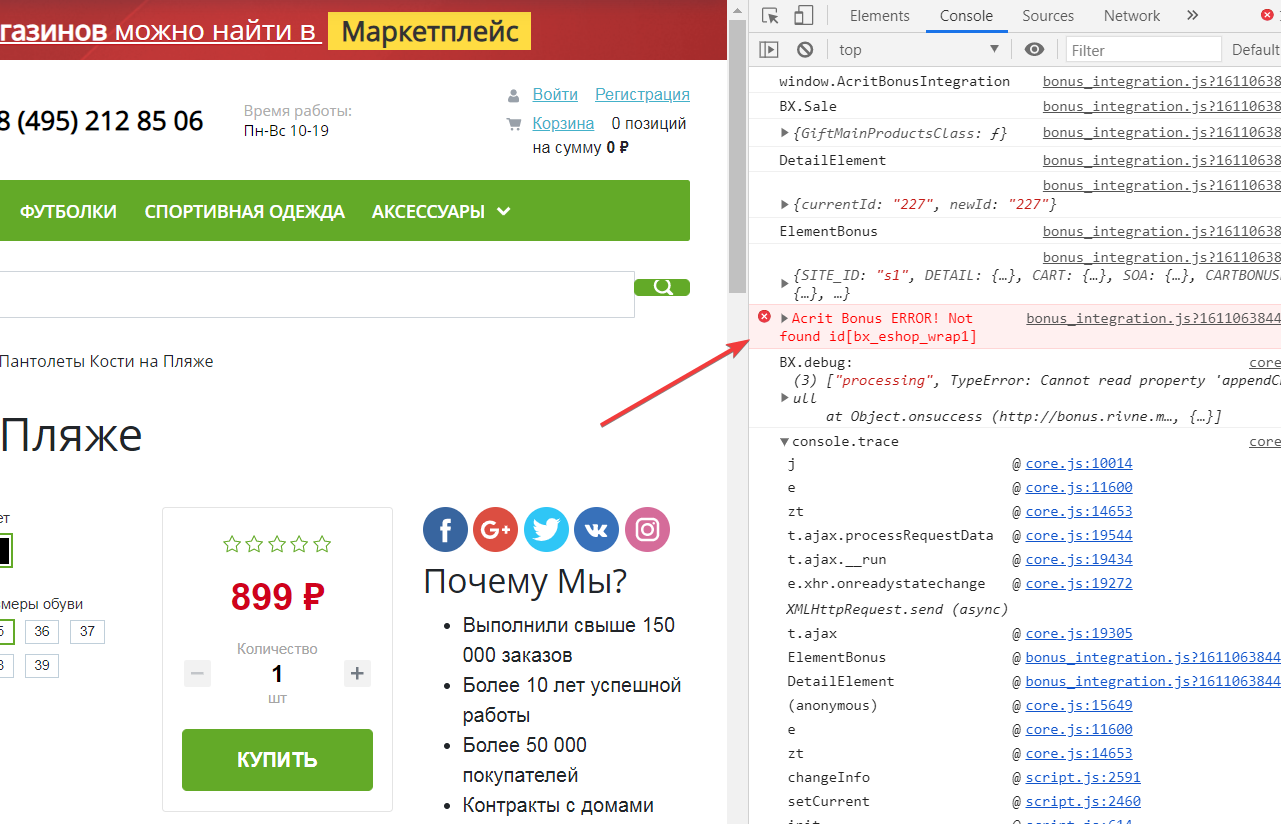Expand the BX.debug processing array
Screen dimensions: 1281x824
point(785,397)
